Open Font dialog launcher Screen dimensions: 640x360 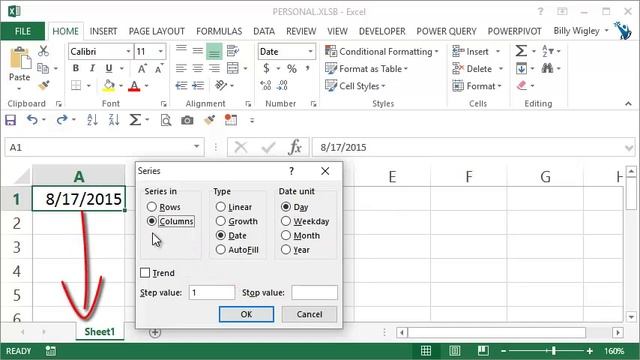coord(164,104)
